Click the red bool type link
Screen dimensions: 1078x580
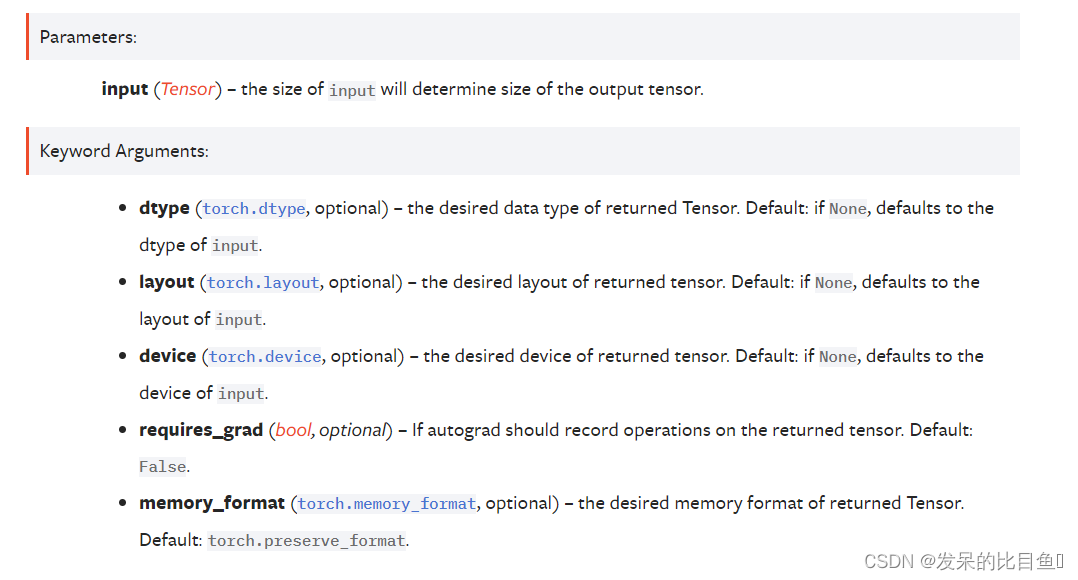coord(294,430)
